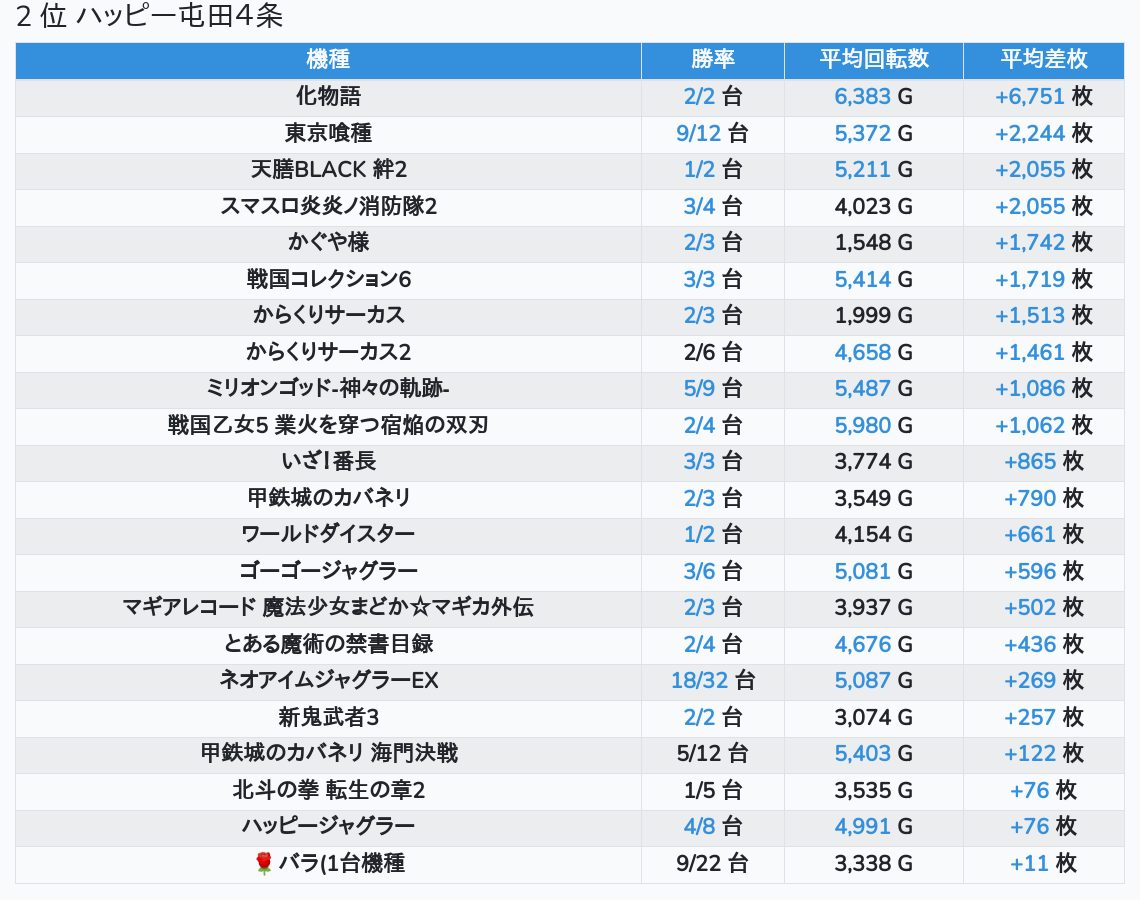Screen dimensions: 1140x900
Task: Click win rate 4/8 台 value
Action: pyautogui.click(x=712, y=827)
